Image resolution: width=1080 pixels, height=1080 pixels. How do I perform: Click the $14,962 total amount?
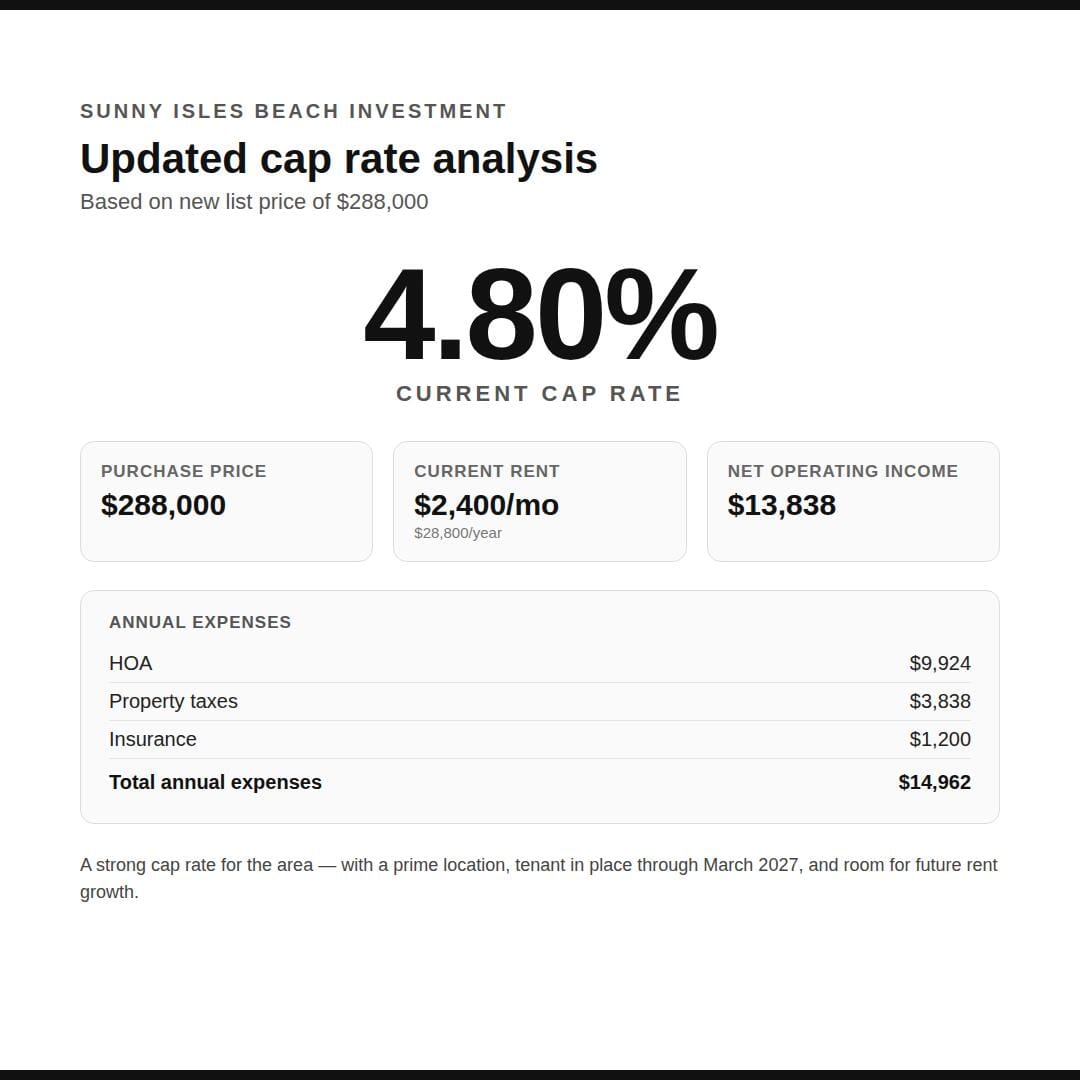click(935, 782)
